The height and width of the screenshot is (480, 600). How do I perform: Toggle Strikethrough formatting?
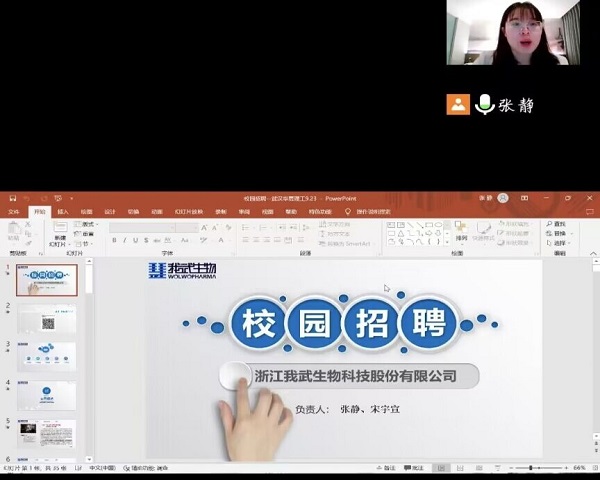[x=157, y=240]
